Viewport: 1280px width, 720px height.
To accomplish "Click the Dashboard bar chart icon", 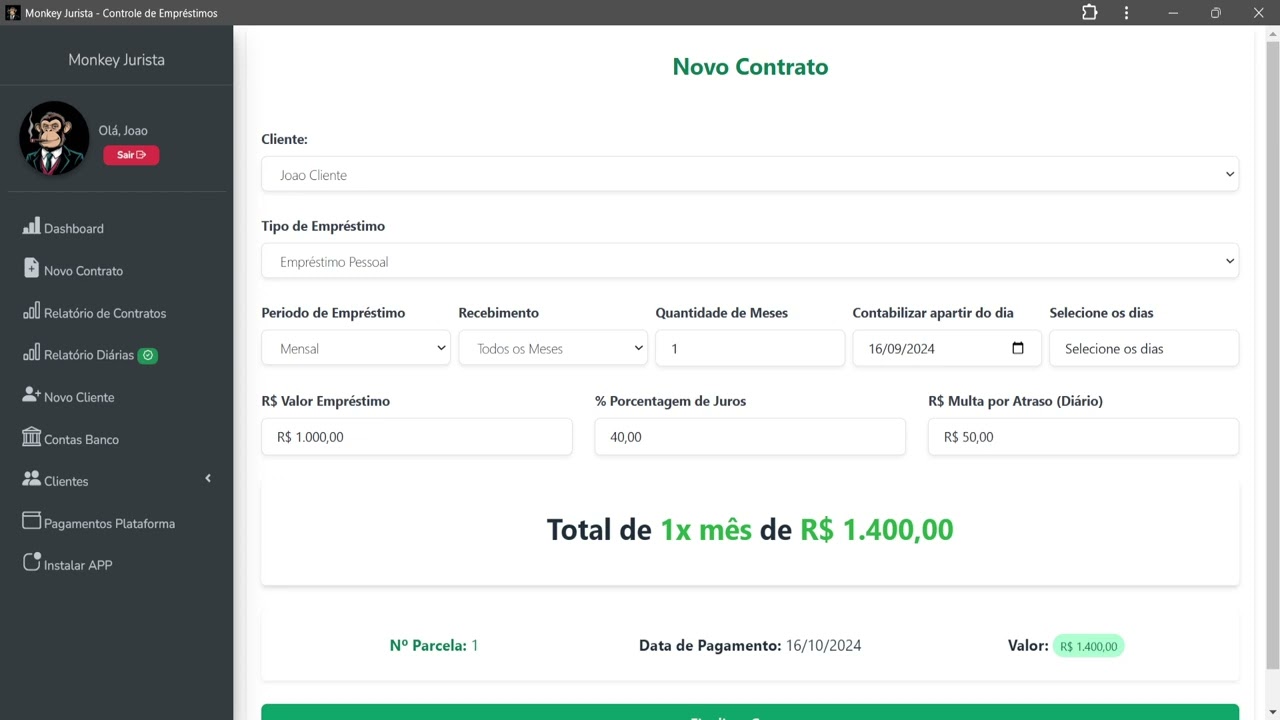I will click(x=31, y=227).
